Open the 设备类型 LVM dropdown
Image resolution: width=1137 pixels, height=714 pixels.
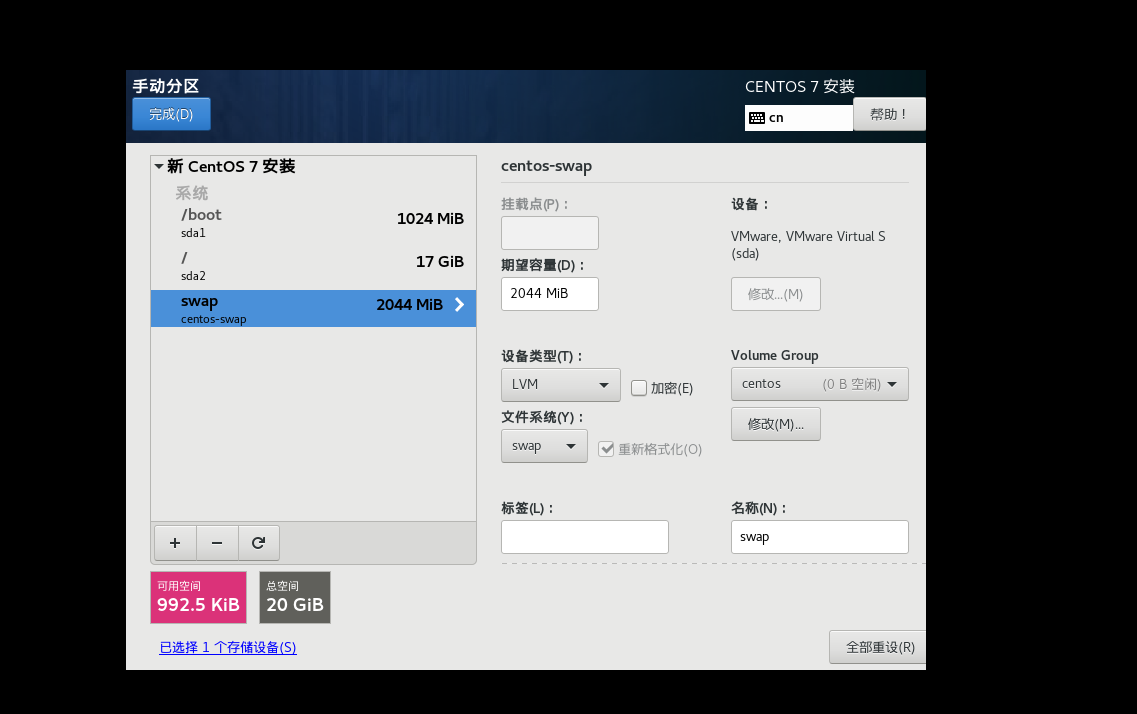561,384
